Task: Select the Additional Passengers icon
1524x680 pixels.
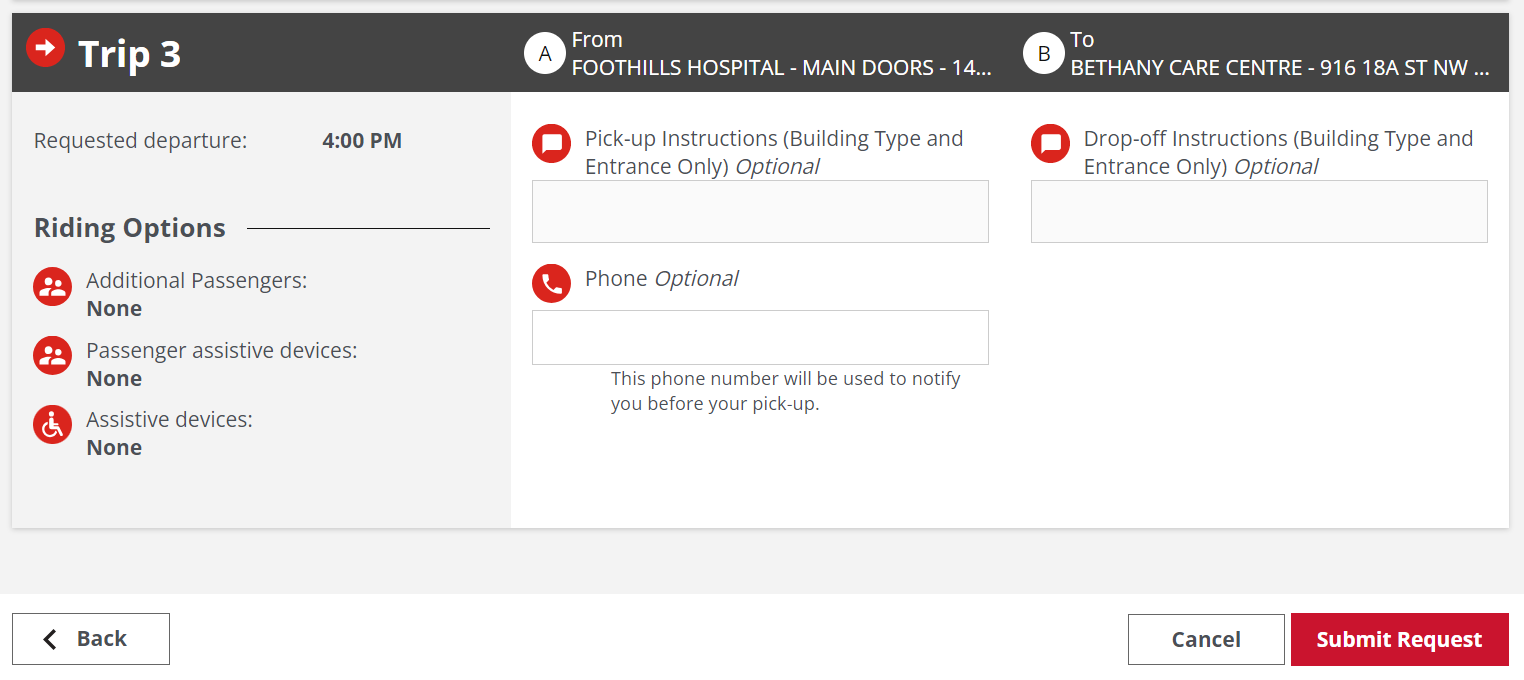Action: [x=51, y=287]
